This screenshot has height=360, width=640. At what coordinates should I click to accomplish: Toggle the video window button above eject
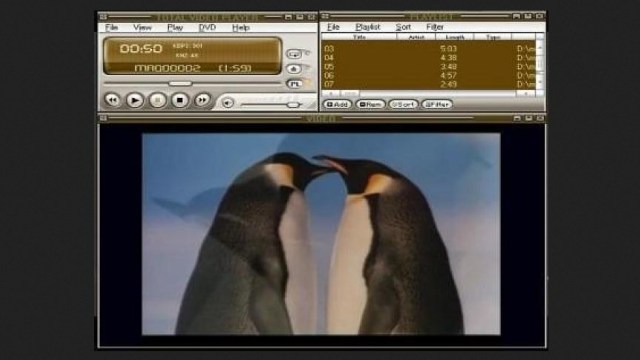(x=294, y=54)
